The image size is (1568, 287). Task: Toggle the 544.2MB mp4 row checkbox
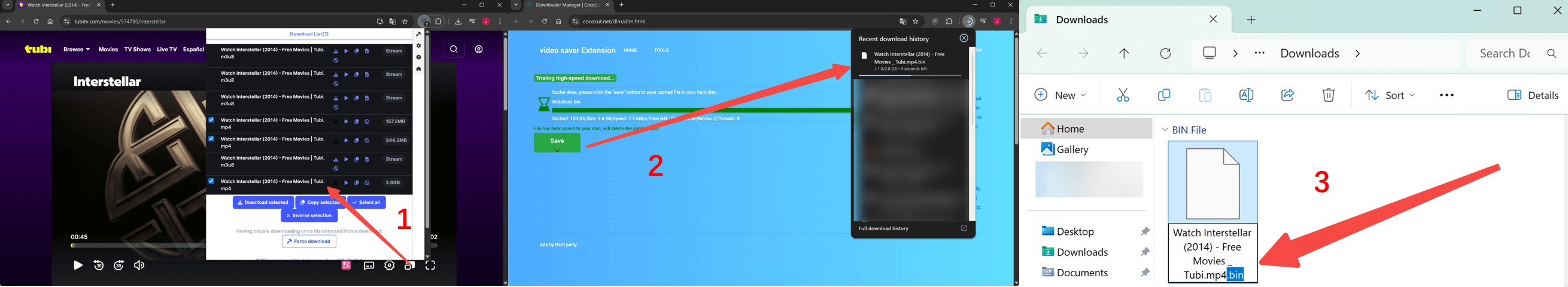pyautogui.click(x=211, y=139)
